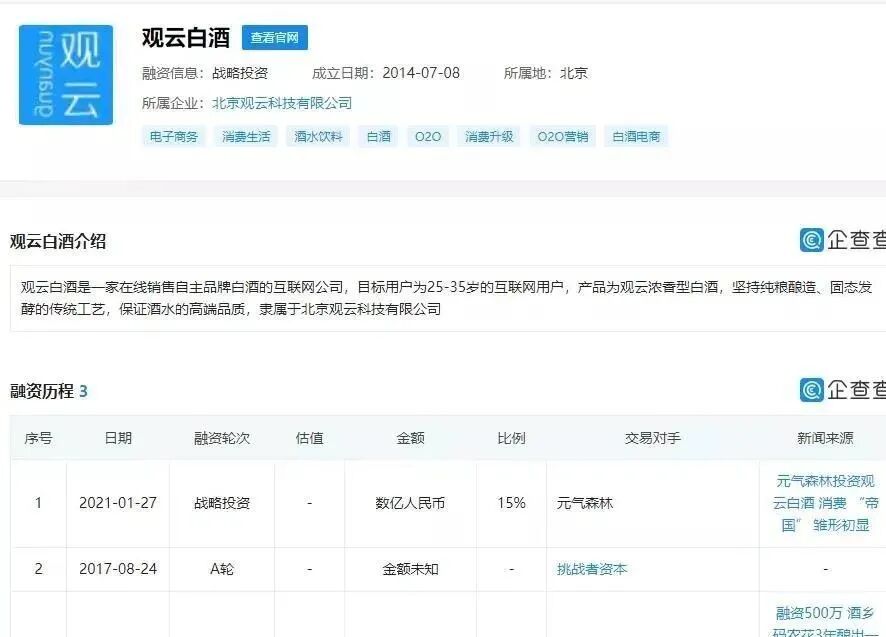This screenshot has height=637, width=886.
Task: Click the 2017-08-24 date cell
Action: coord(118,569)
